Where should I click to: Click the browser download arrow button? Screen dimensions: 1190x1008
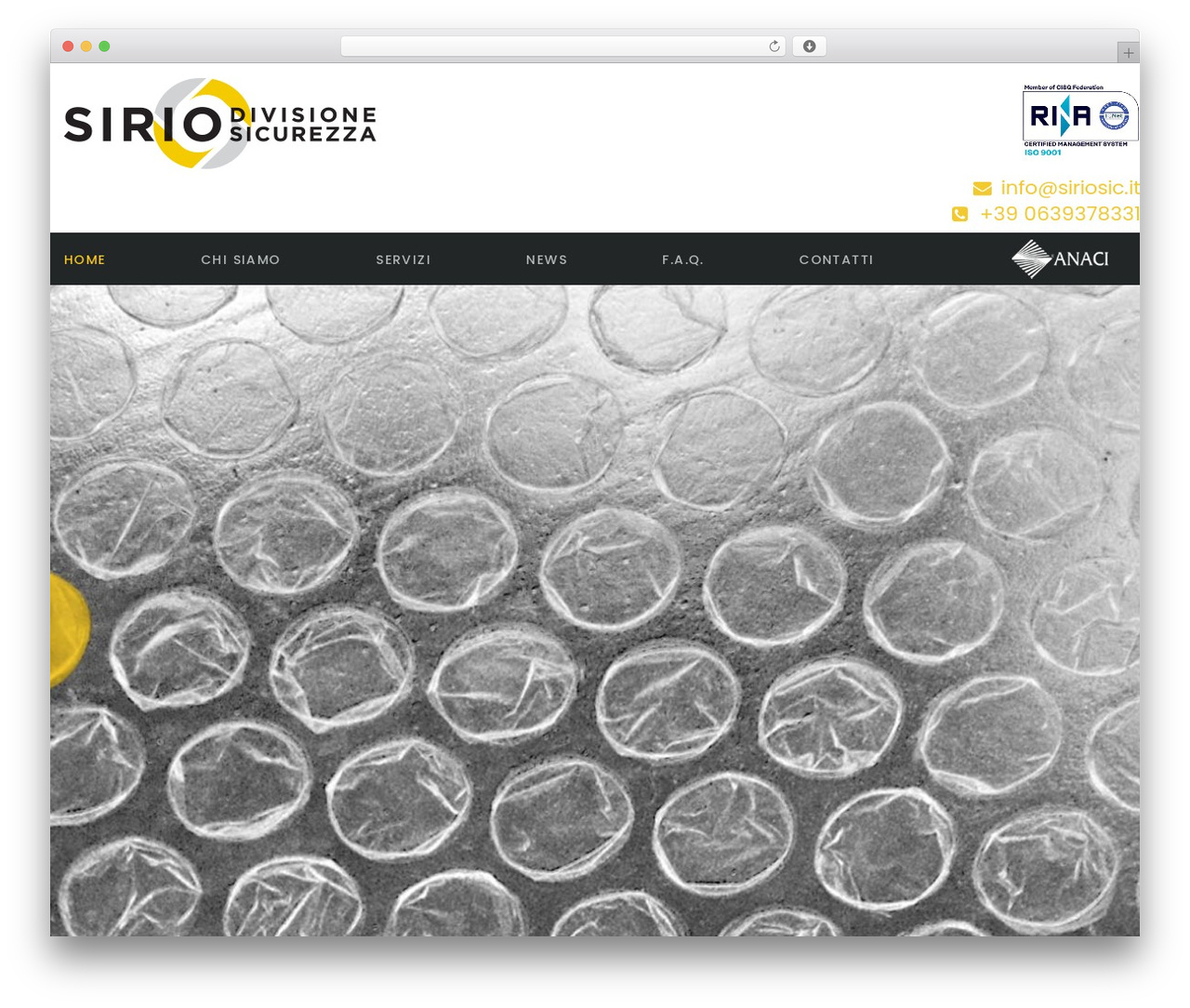pyautogui.click(x=809, y=46)
